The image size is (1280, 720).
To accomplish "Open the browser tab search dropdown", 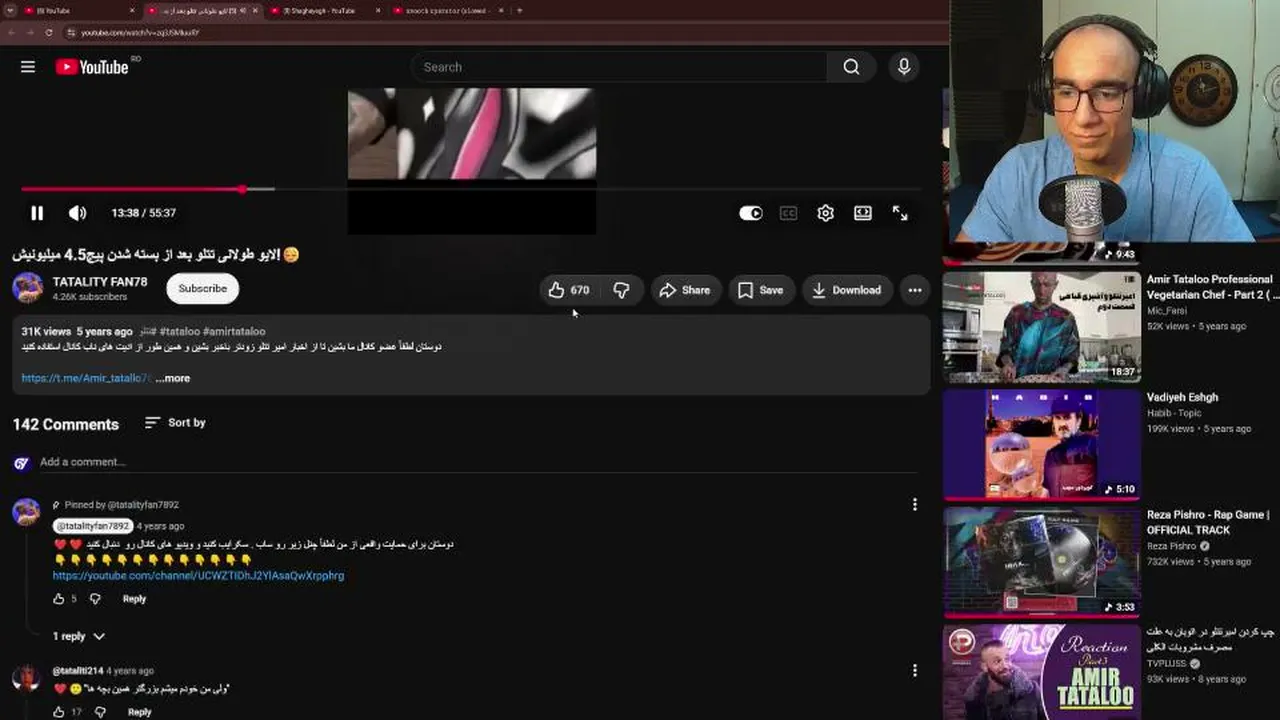I will coord(9,11).
